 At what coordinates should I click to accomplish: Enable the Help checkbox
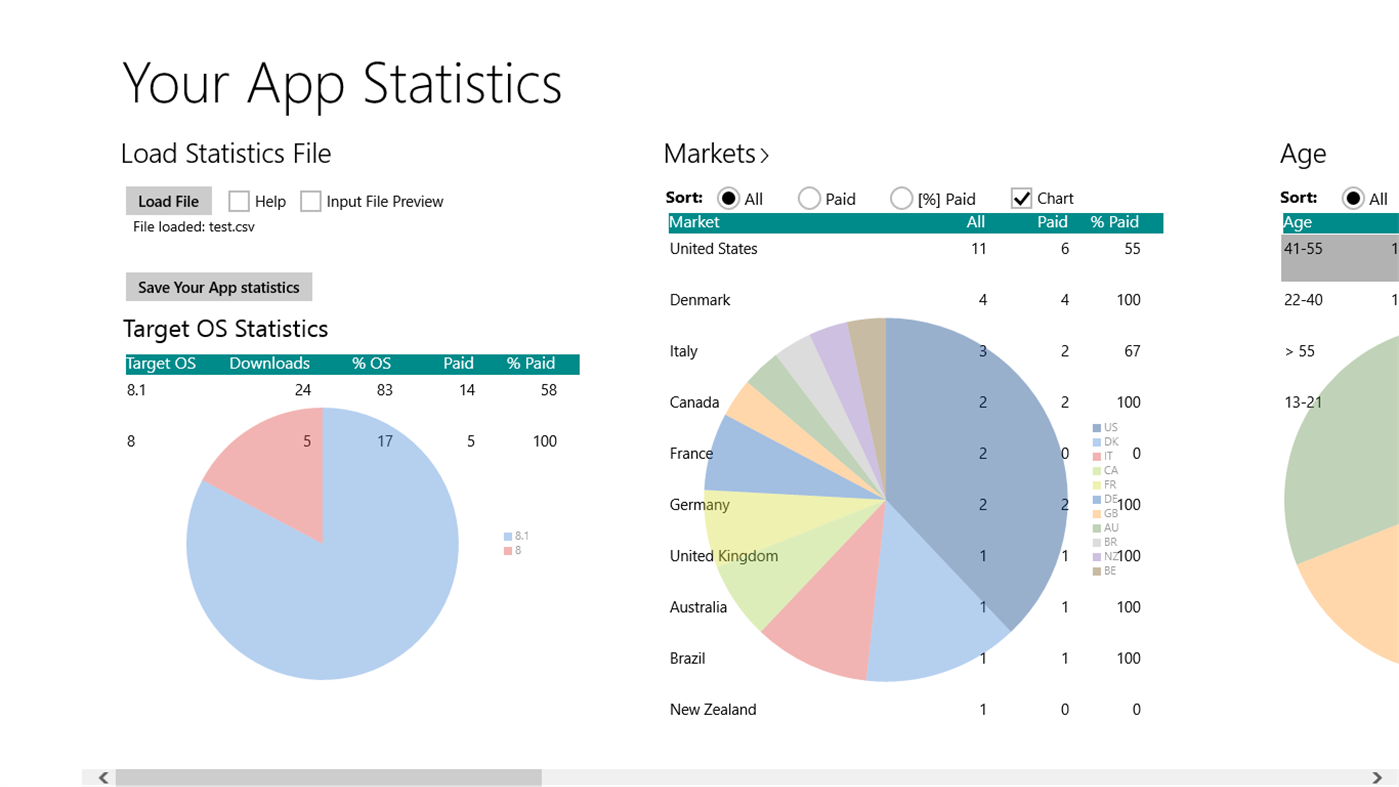point(238,201)
